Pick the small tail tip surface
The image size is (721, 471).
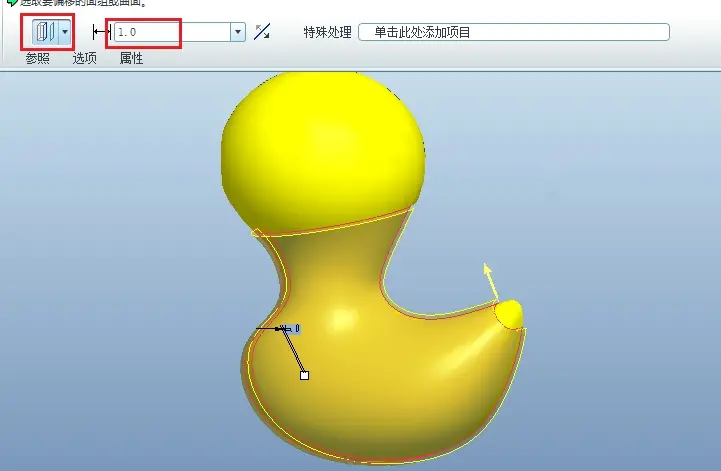tap(510, 314)
